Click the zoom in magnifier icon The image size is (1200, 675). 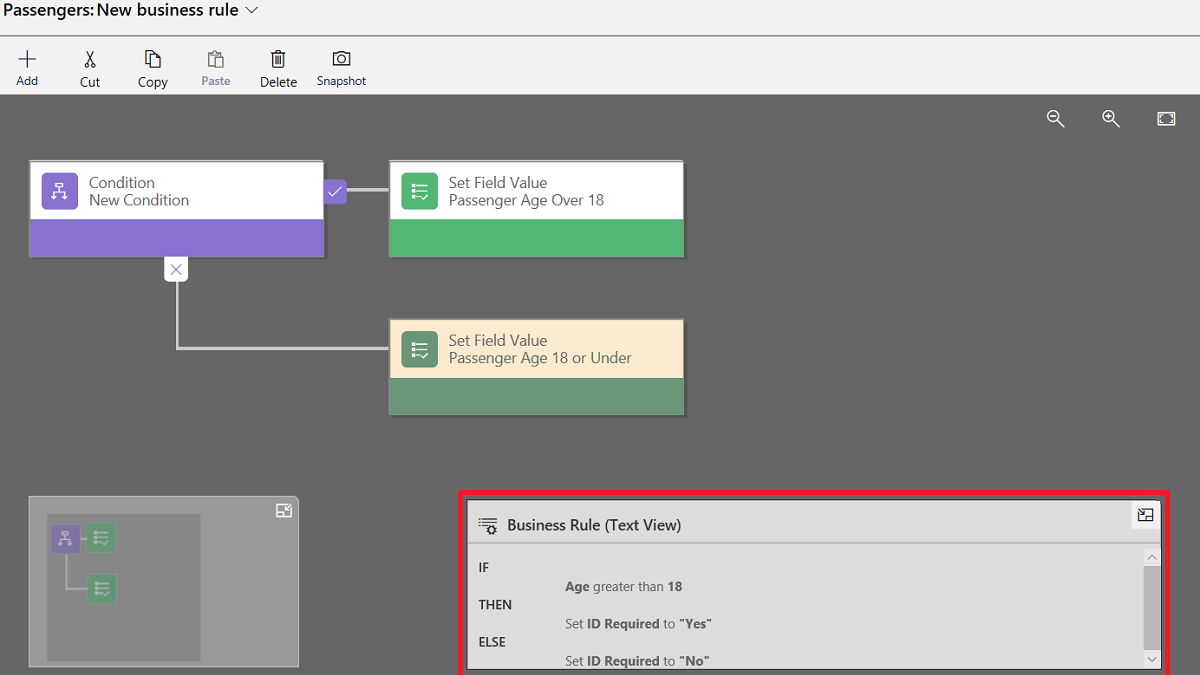tap(1111, 118)
